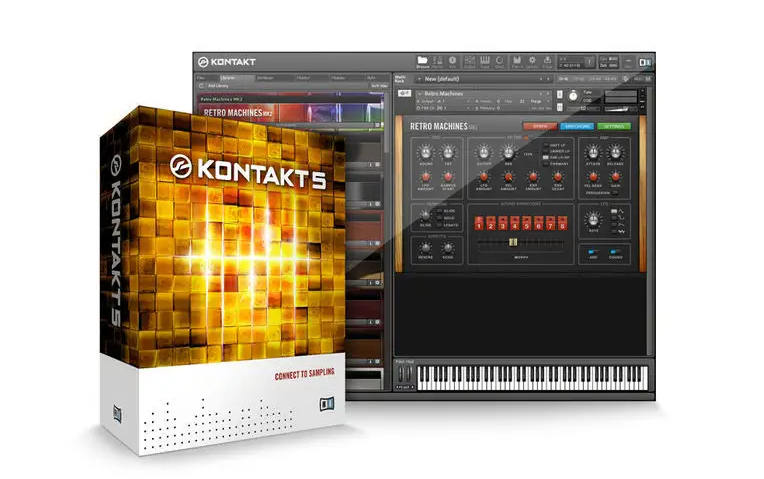
Task: Select multi rack page 01-16
Action: click(x=563, y=79)
